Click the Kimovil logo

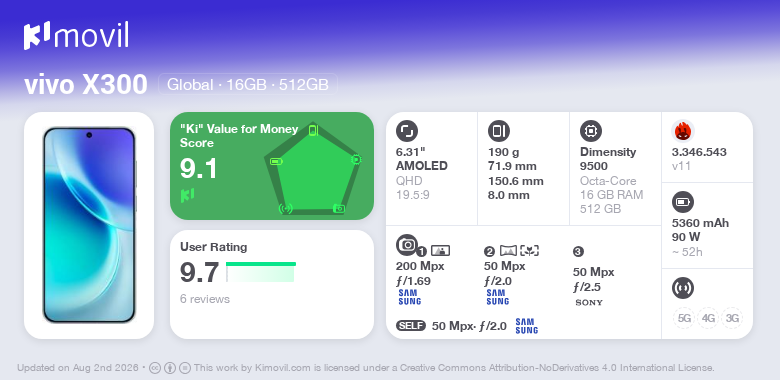tap(76, 36)
